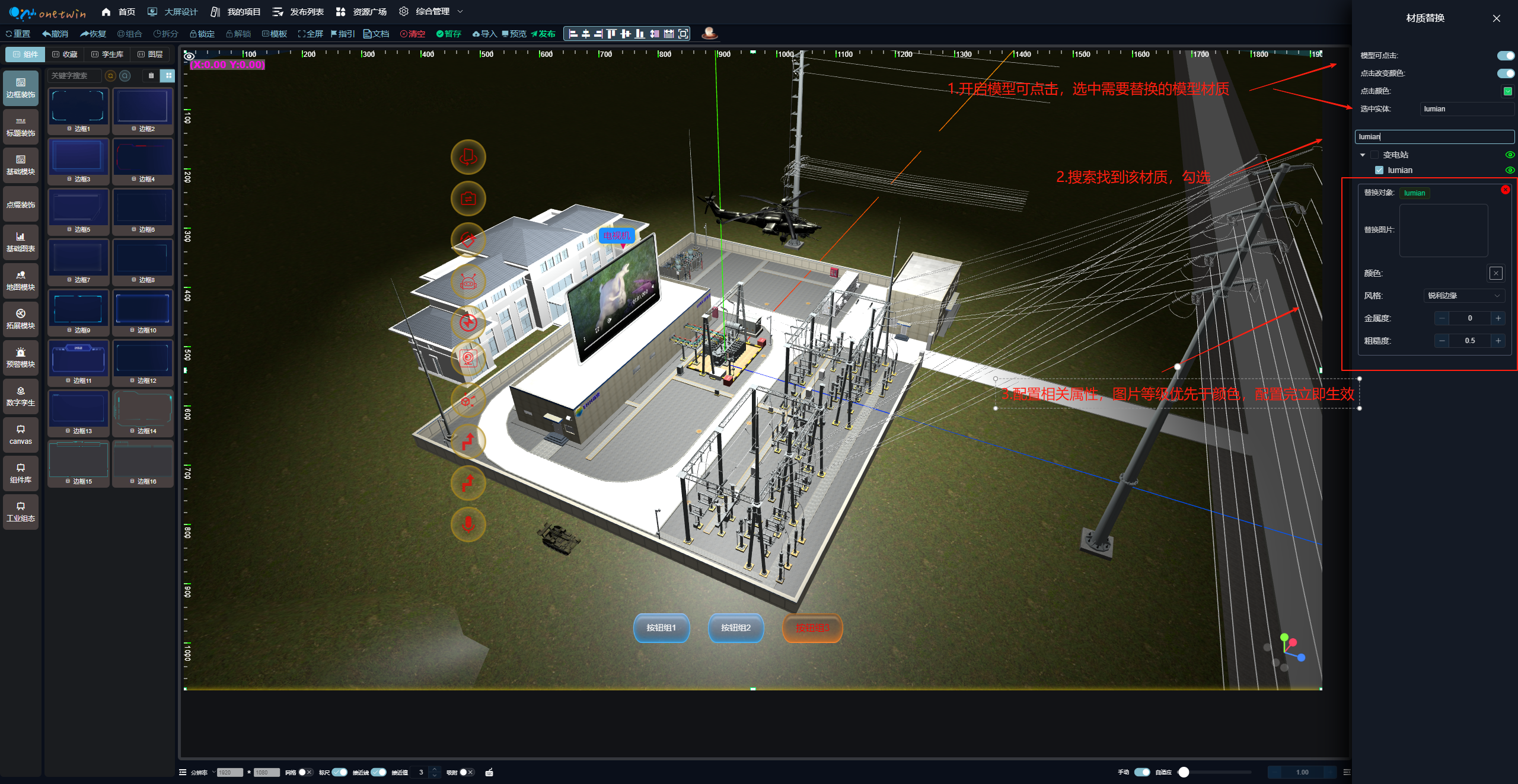
Task: Uncheck the lumian material checkbox
Action: pyautogui.click(x=1379, y=170)
